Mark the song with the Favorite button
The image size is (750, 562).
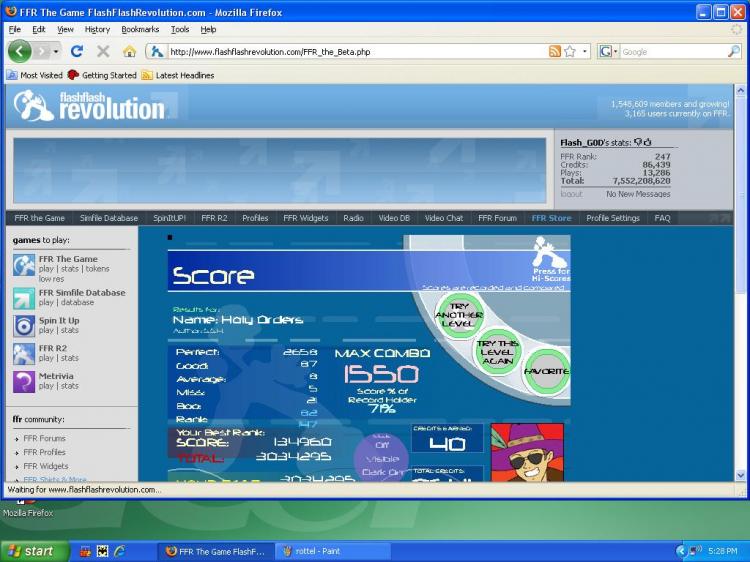[x=546, y=371]
